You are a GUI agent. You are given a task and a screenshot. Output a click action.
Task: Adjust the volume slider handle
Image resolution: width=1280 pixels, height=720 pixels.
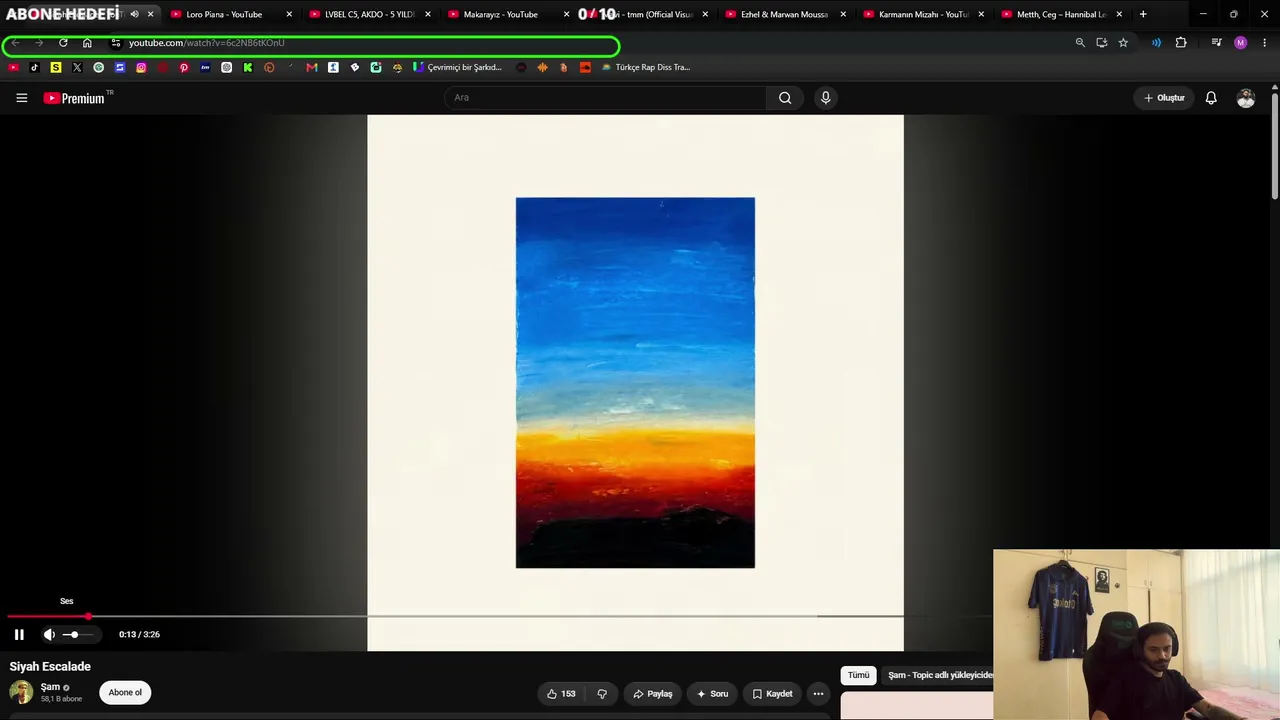point(73,634)
